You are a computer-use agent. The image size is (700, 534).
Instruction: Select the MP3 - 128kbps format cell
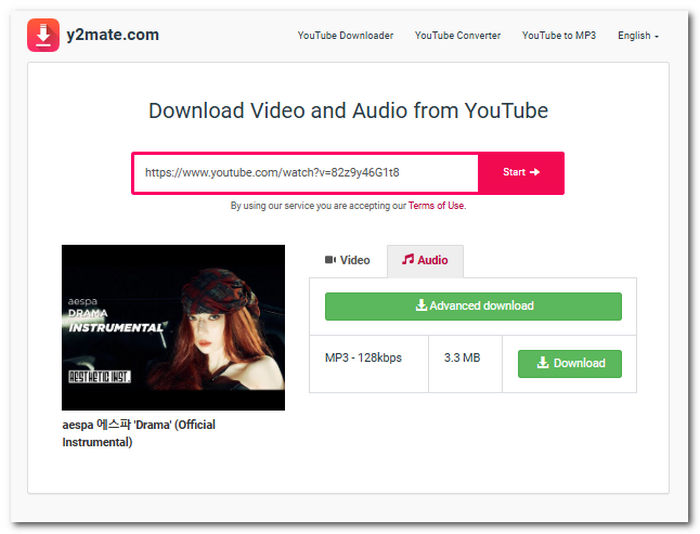(369, 364)
